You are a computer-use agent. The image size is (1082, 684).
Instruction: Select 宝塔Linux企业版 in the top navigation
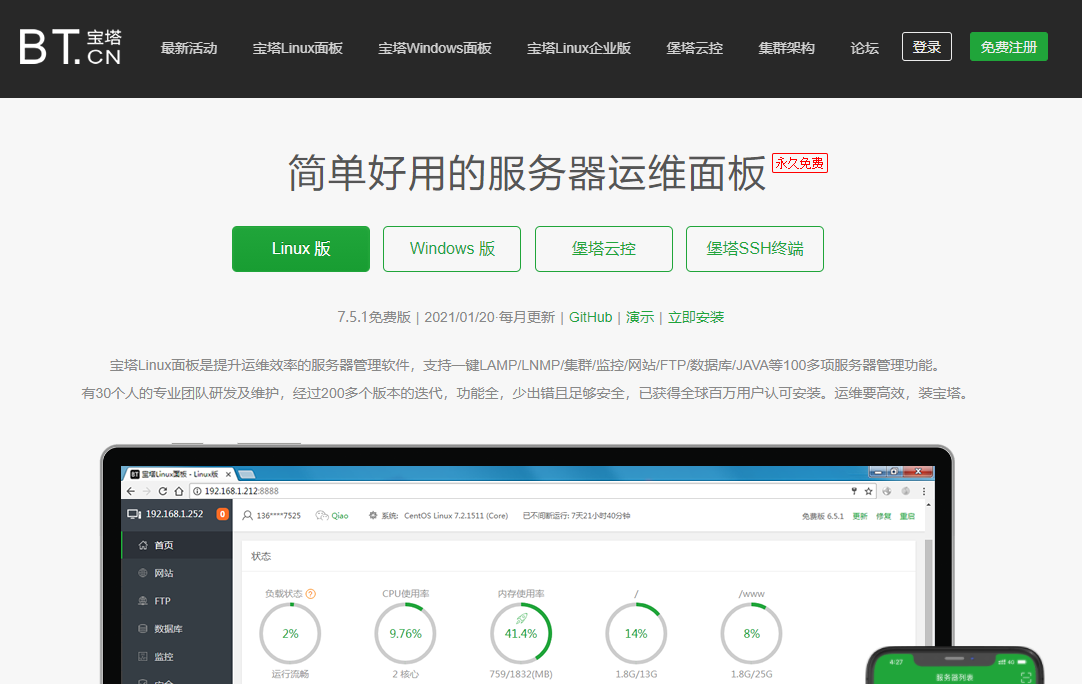(579, 48)
